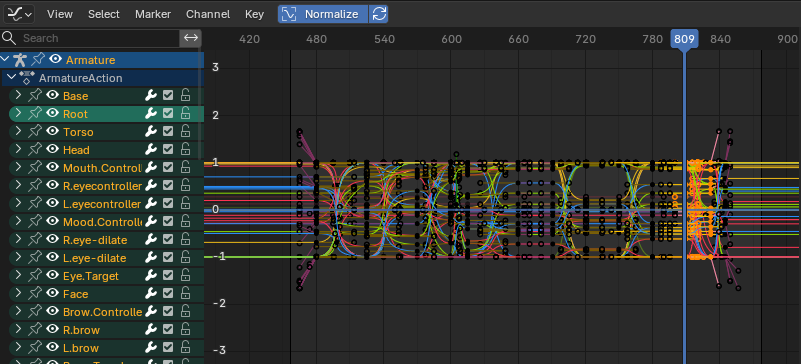The width and height of the screenshot is (801, 364).
Task: Expand the Head channel group
Action: click(18, 150)
